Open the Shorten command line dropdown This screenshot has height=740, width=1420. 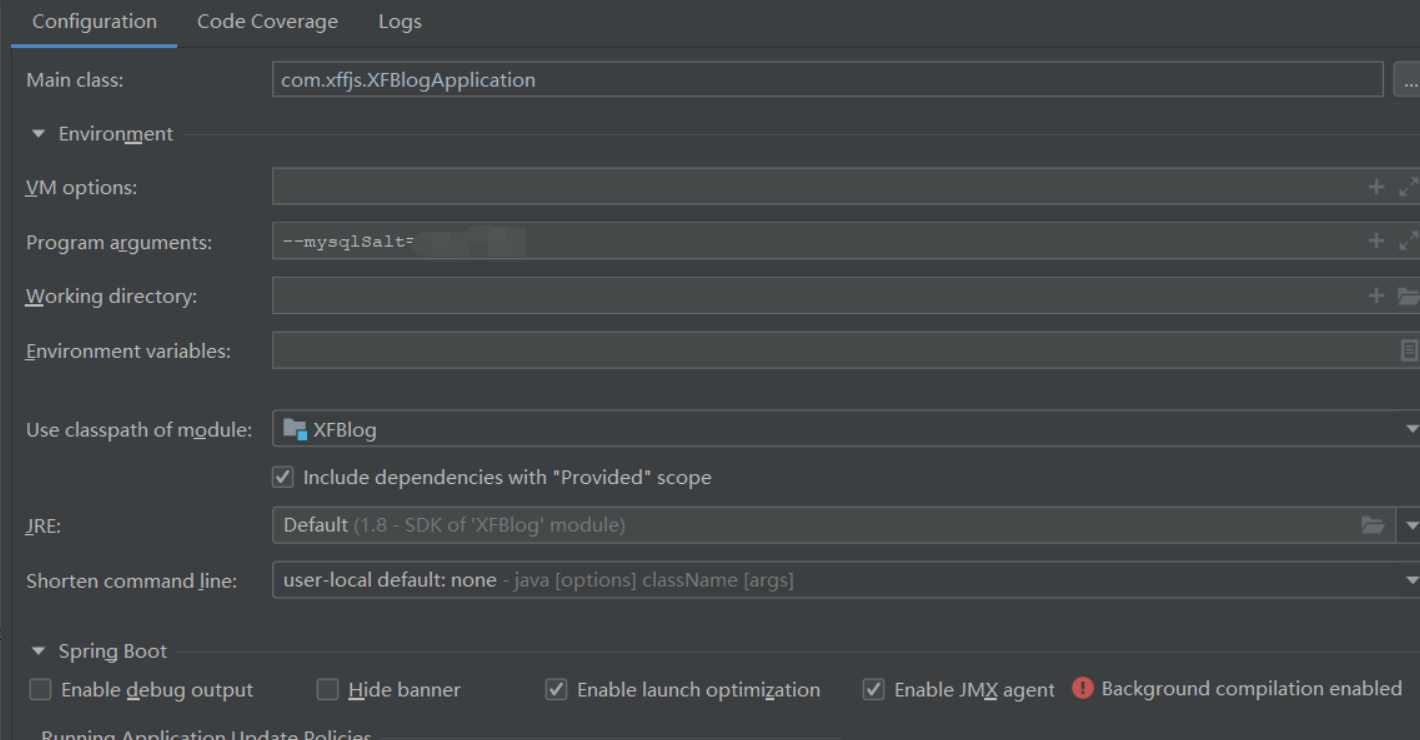(1410, 580)
